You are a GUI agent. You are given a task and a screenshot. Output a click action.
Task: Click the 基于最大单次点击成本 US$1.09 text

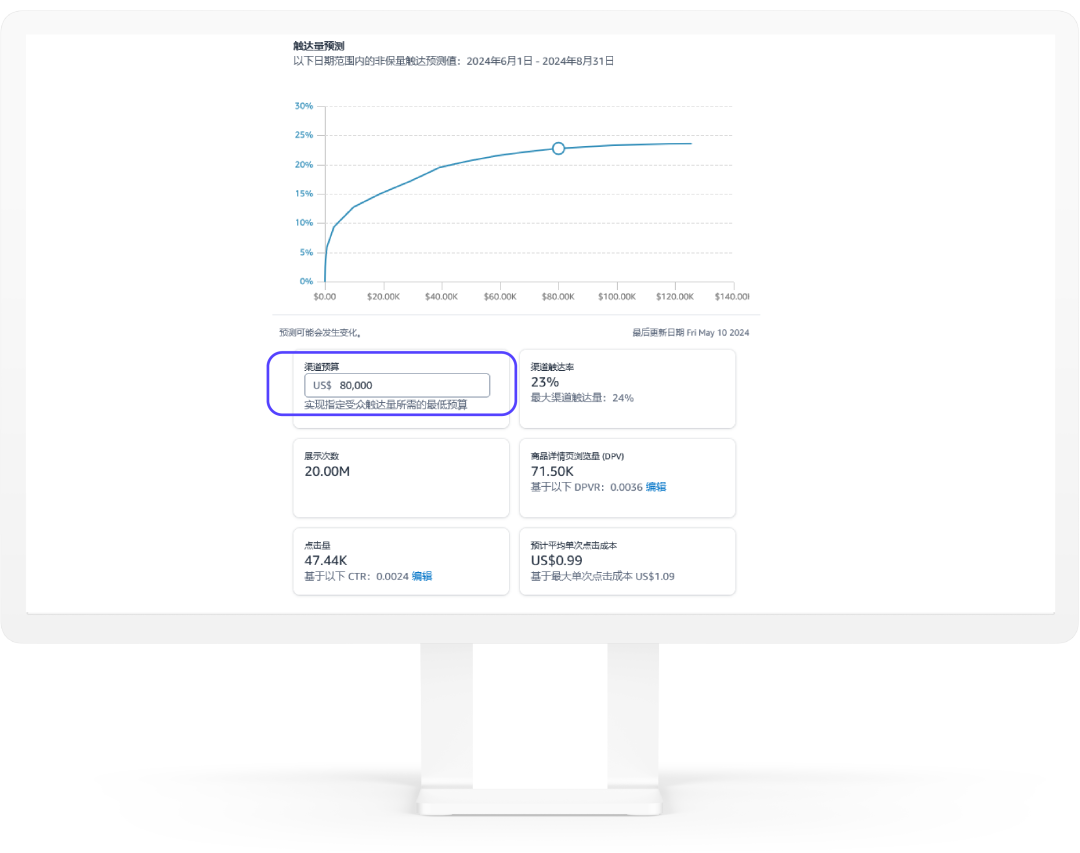pyautogui.click(x=602, y=577)
